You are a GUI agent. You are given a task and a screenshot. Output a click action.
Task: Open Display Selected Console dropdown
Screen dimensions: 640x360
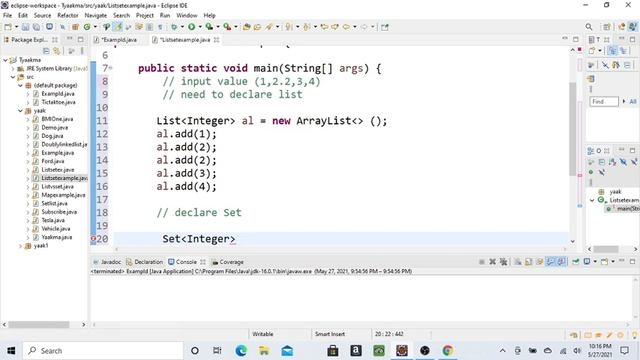coord(595,262)
